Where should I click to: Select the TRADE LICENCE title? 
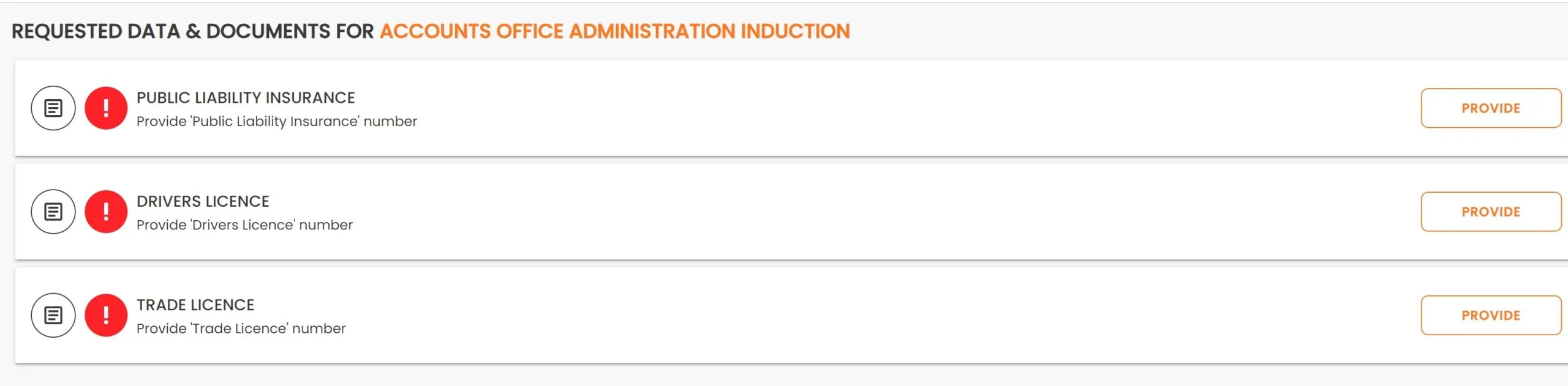point(195,305)
